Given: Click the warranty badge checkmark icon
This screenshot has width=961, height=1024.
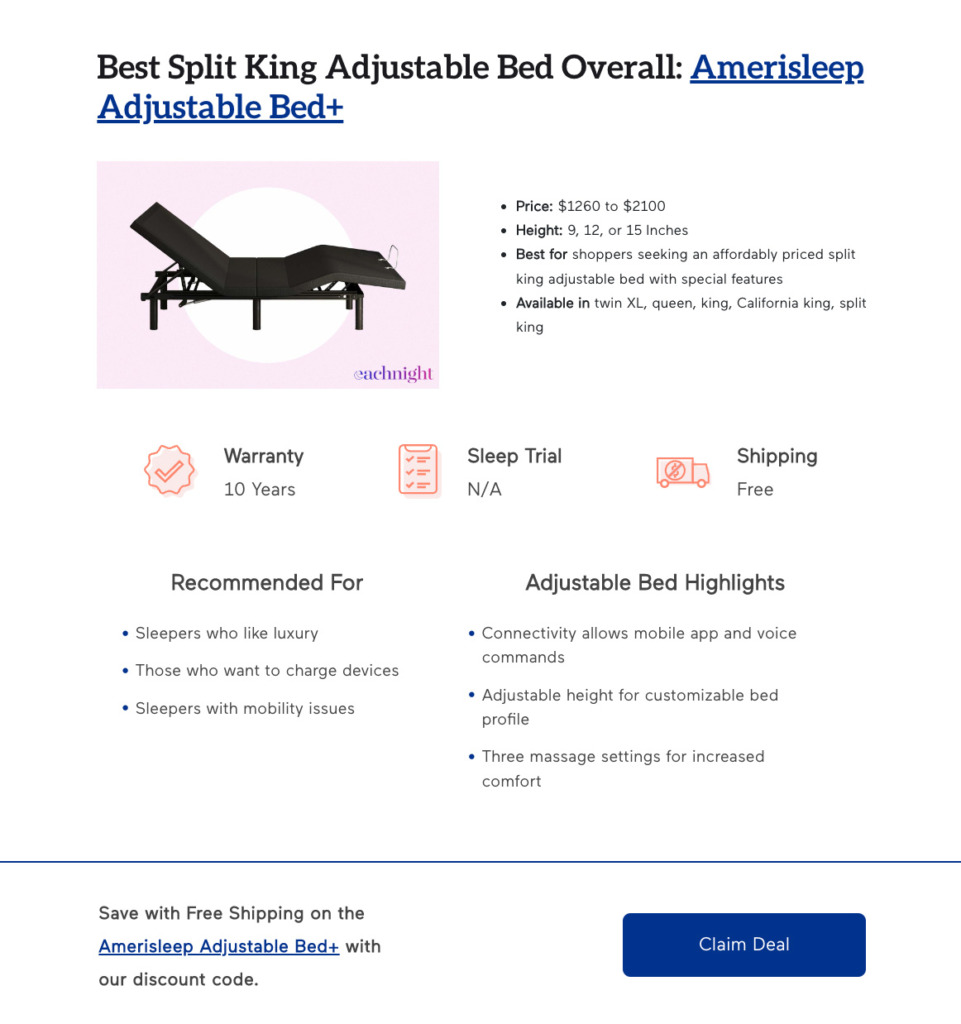Looking at the screenshot, I should (170, 470).
